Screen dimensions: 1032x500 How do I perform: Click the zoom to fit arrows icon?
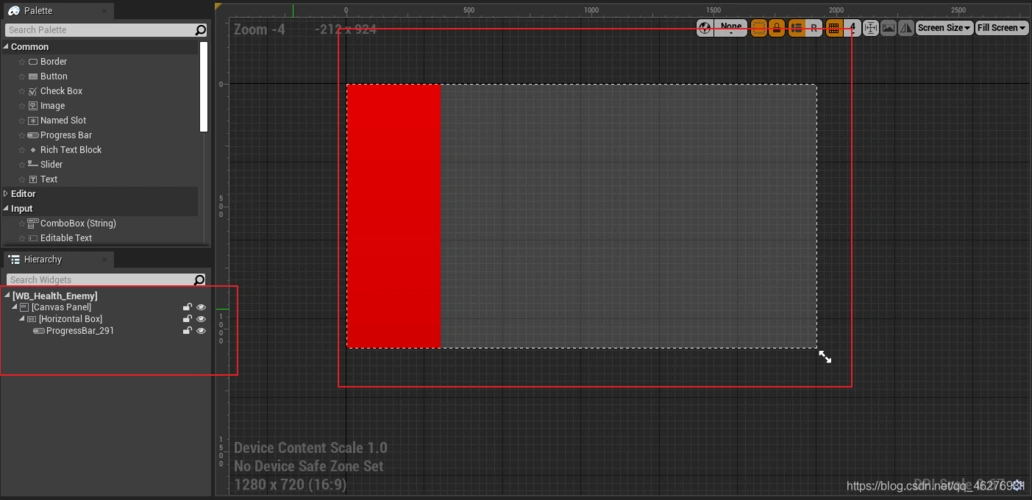[x=871, y=28]
